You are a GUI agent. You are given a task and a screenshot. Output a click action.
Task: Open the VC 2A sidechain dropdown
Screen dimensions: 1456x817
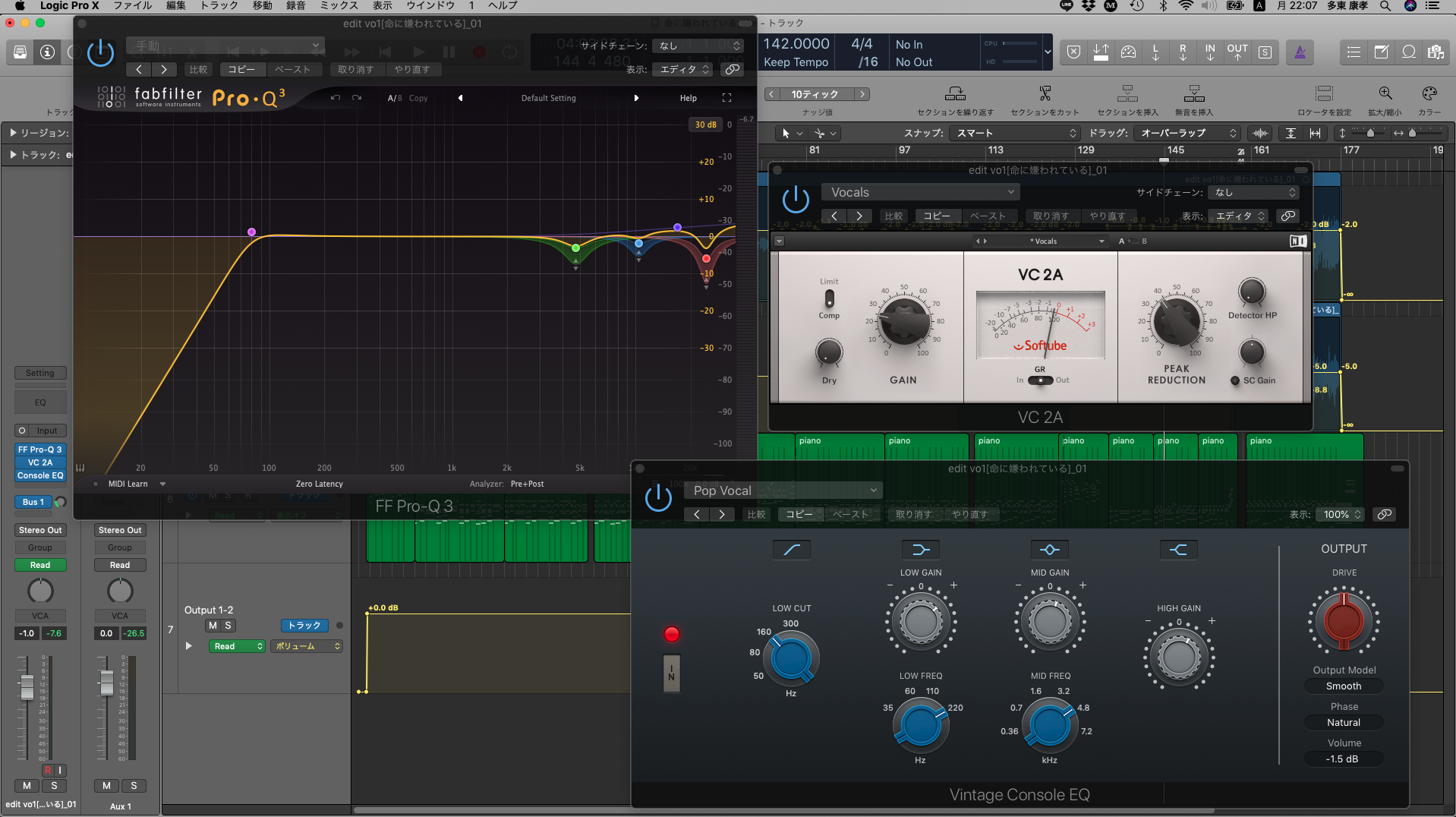coord(1253,193)
